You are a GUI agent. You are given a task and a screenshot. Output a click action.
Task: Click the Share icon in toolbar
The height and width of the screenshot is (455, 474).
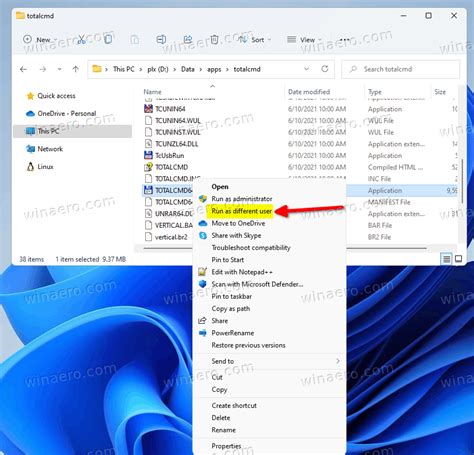188,40
